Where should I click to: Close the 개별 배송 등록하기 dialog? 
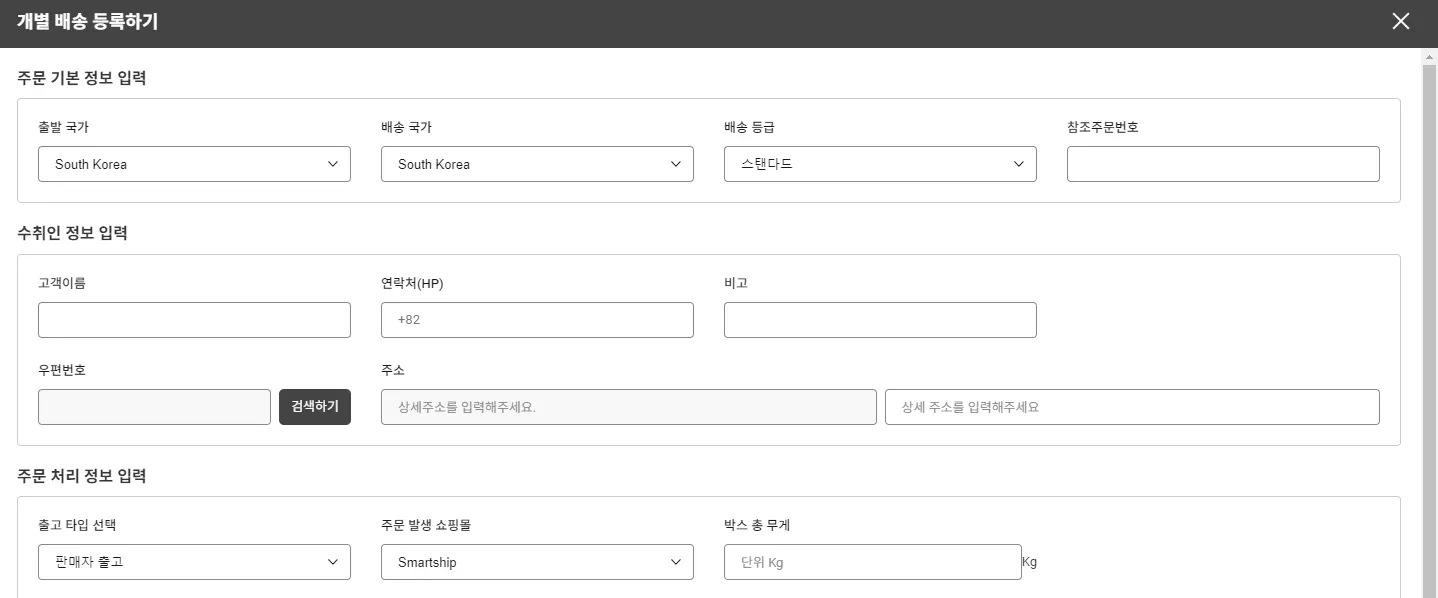pyautogui.click(x=1400, y=22)
